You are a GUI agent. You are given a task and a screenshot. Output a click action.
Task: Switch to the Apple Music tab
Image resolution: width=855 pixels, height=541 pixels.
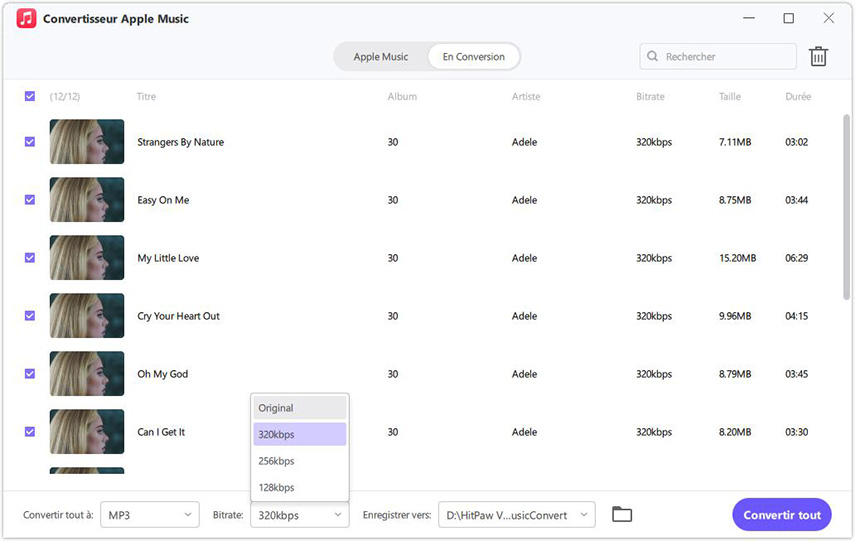pyautogui.click(x=381, y=57)
